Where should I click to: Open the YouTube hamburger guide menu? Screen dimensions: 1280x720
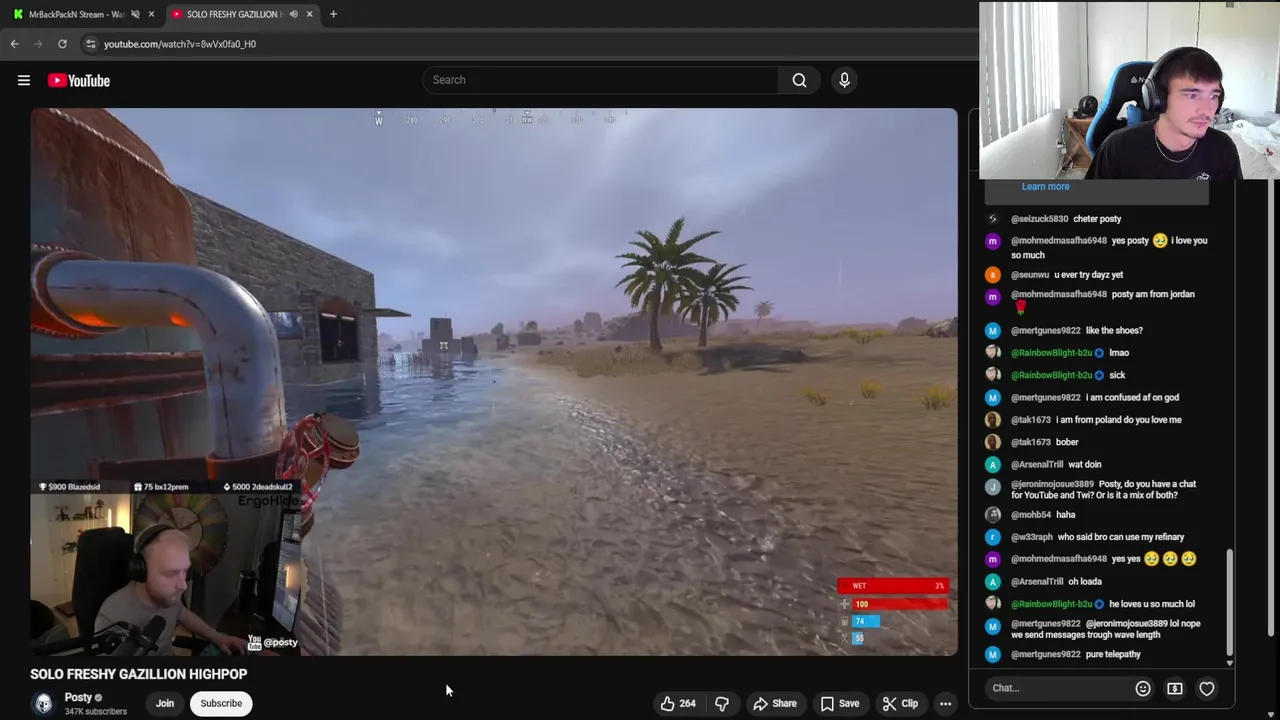[24, 80]
